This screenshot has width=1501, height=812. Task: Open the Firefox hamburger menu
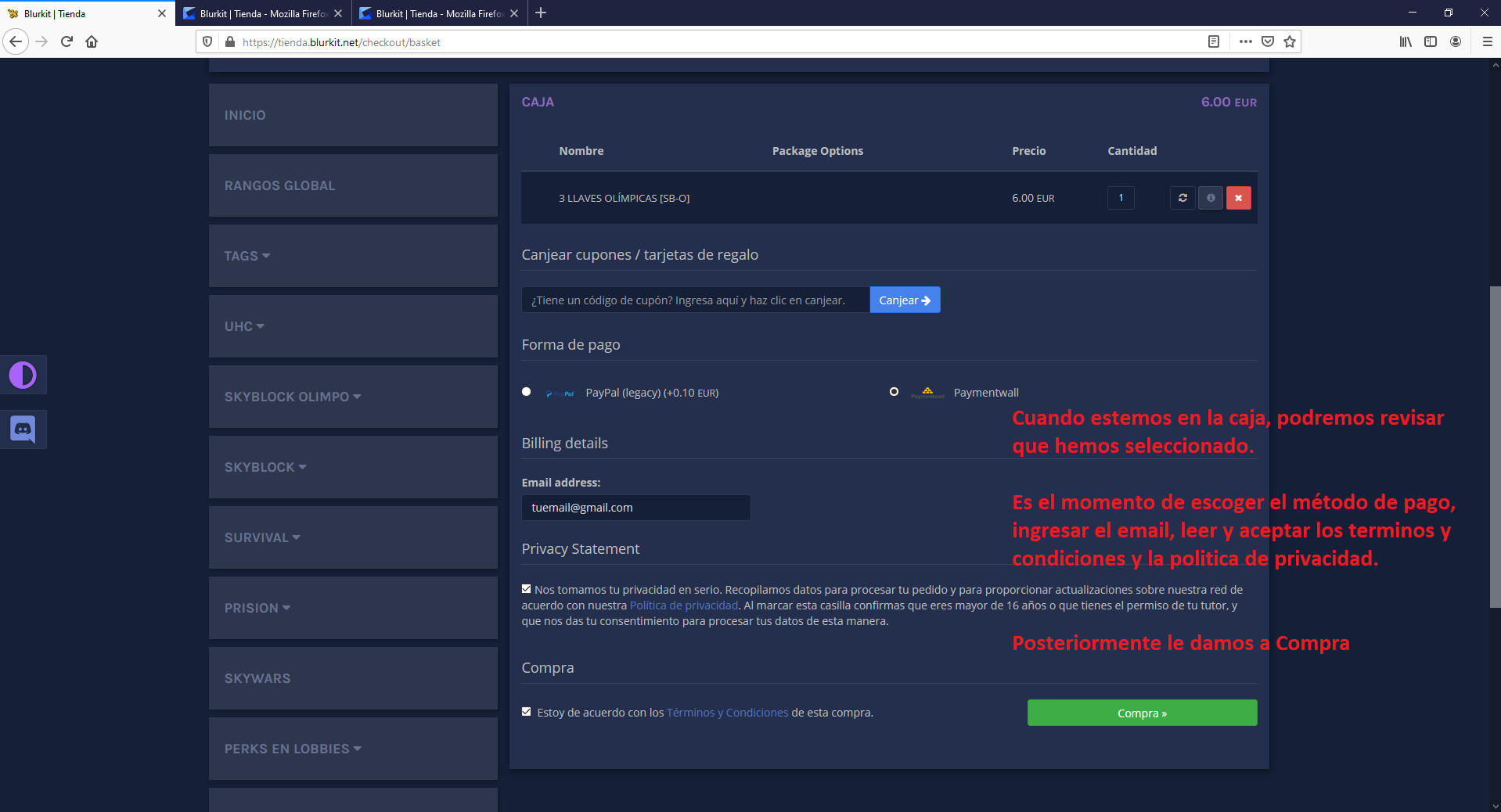(1487, 41)
